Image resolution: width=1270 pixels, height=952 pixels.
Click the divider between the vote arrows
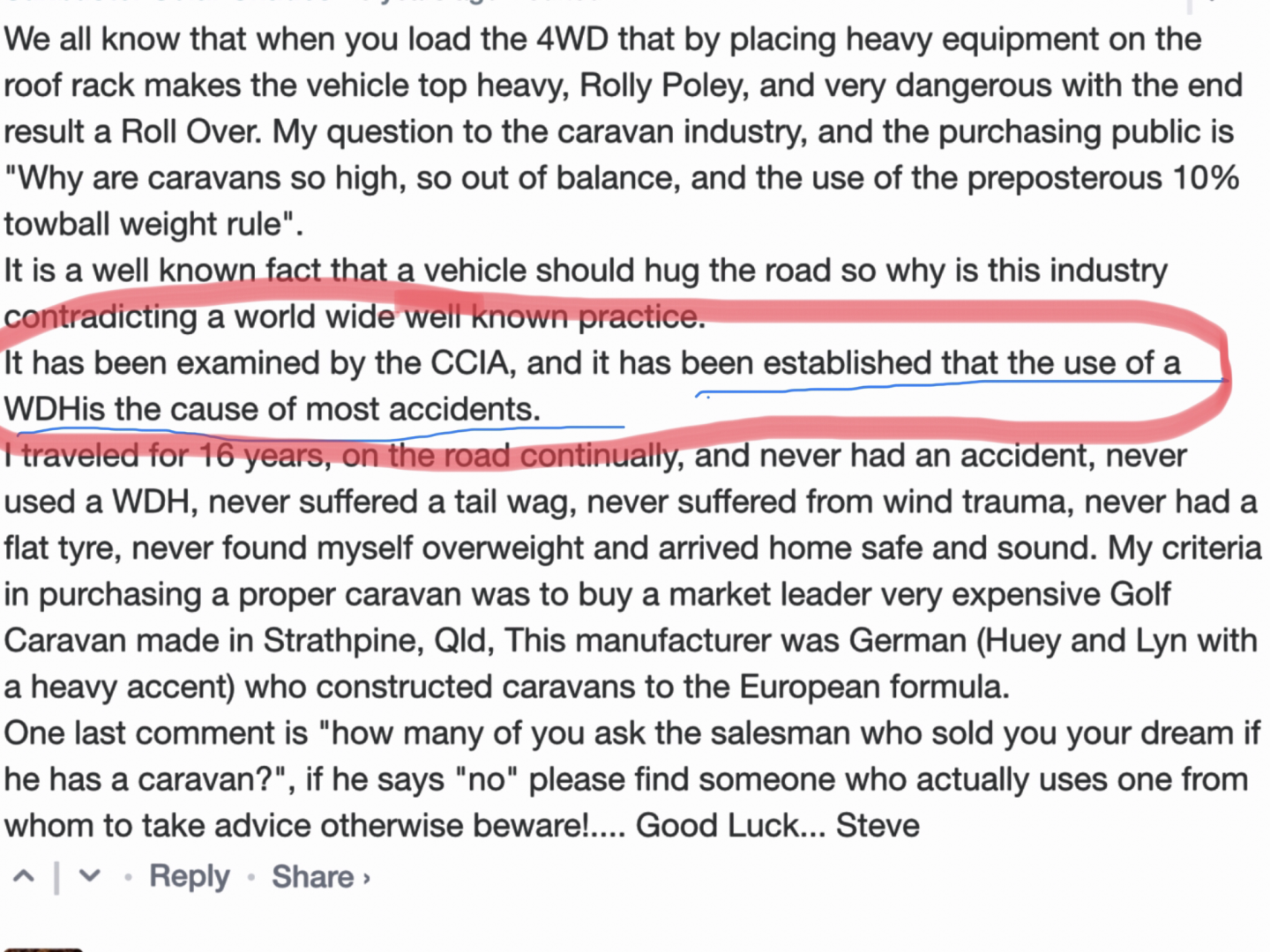56,877
